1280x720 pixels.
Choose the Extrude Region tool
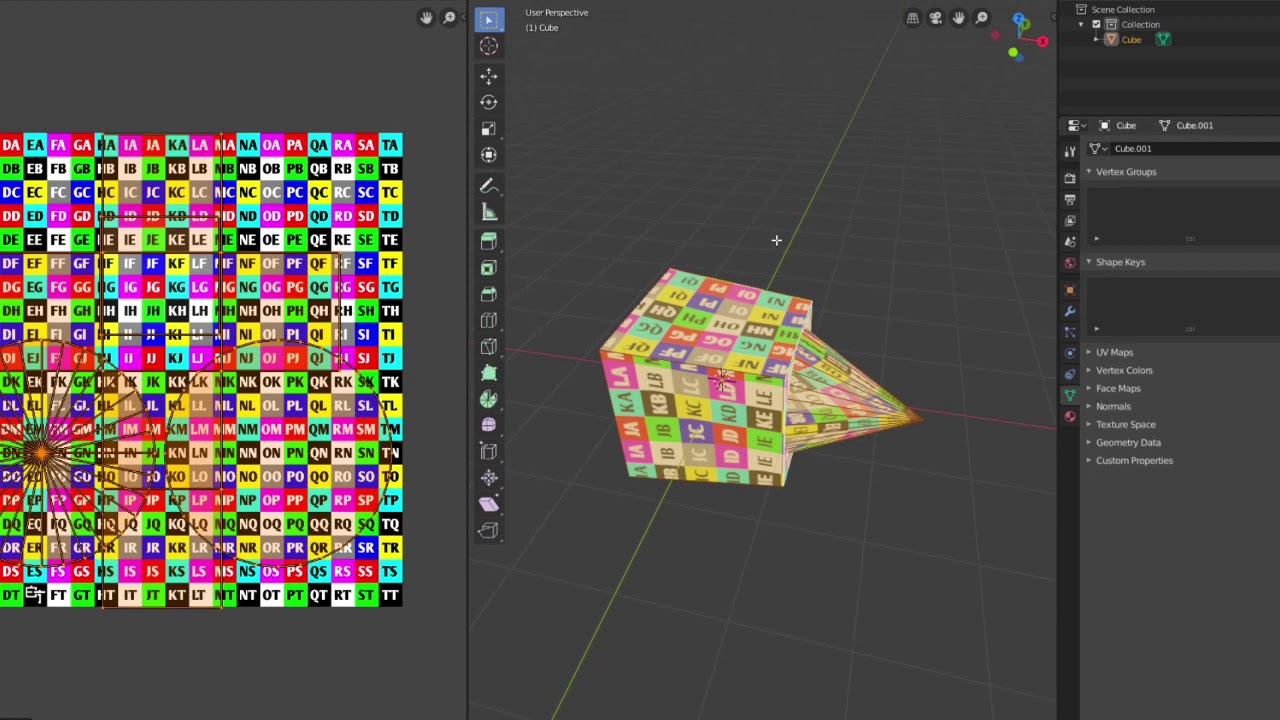[x=488, y=242]
